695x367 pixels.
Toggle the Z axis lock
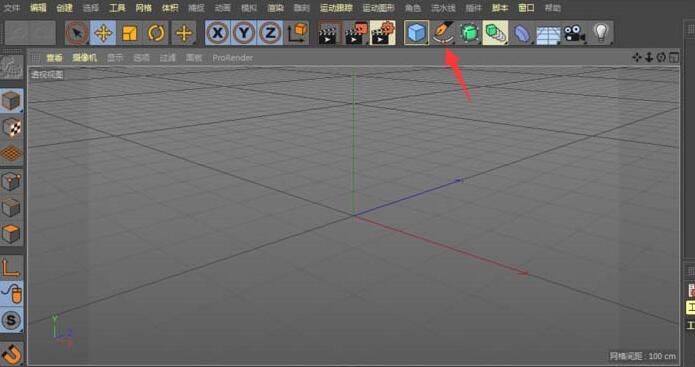[x=270, y=33]
